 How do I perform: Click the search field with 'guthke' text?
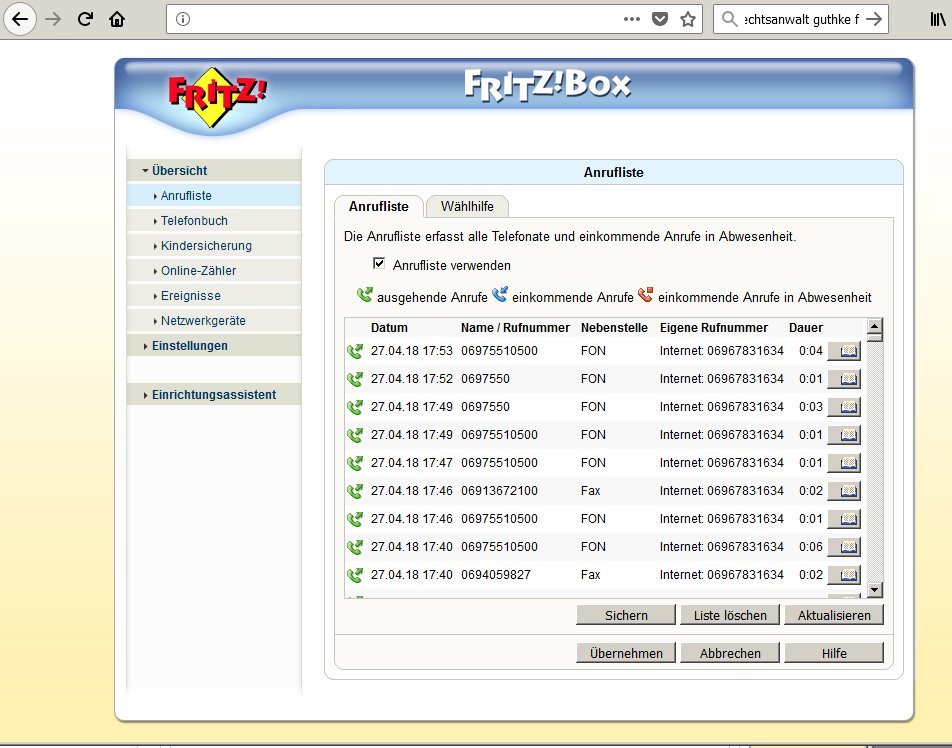click(801, 19)
